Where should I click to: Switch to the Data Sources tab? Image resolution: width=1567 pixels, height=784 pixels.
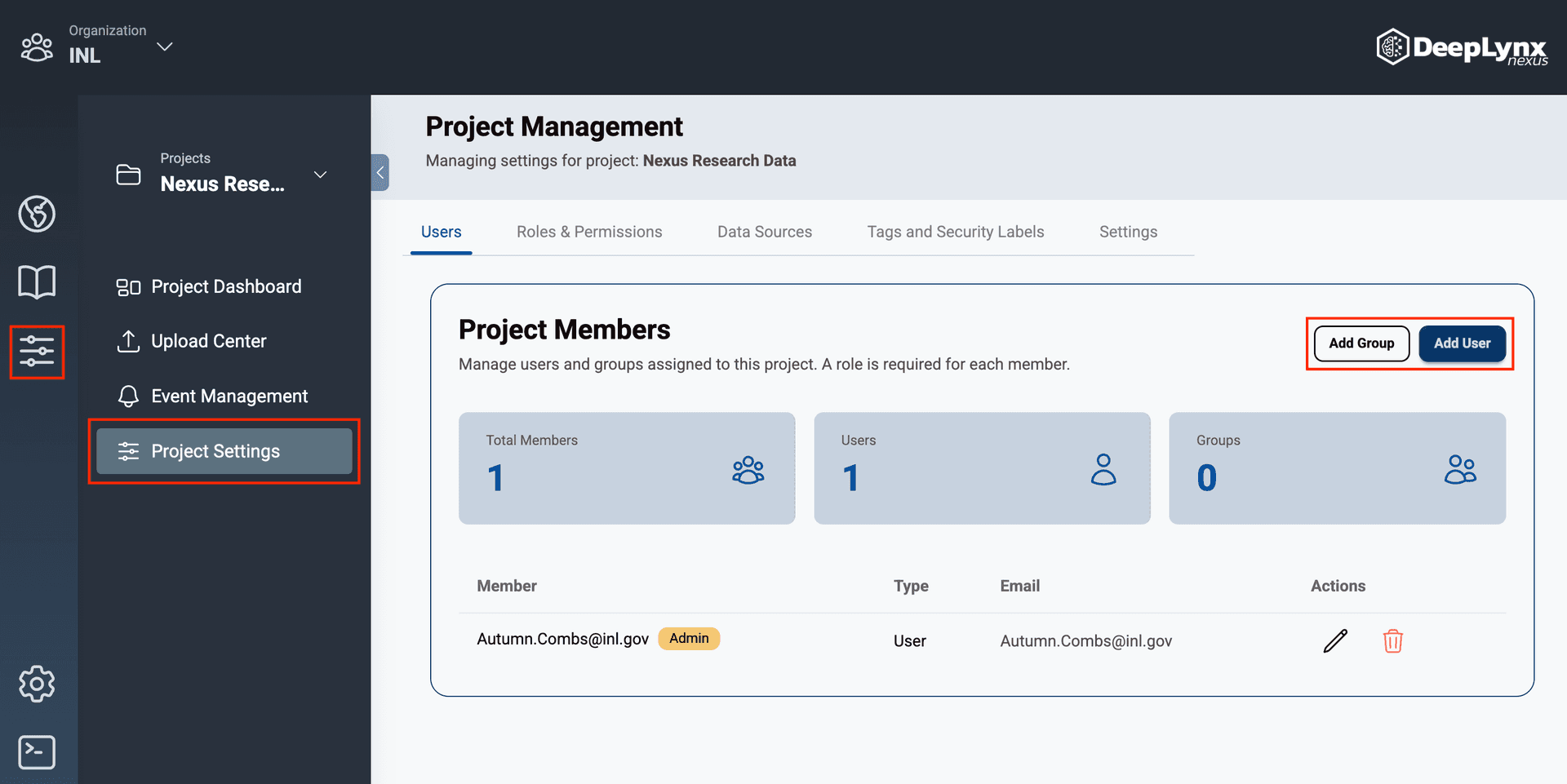764,232
